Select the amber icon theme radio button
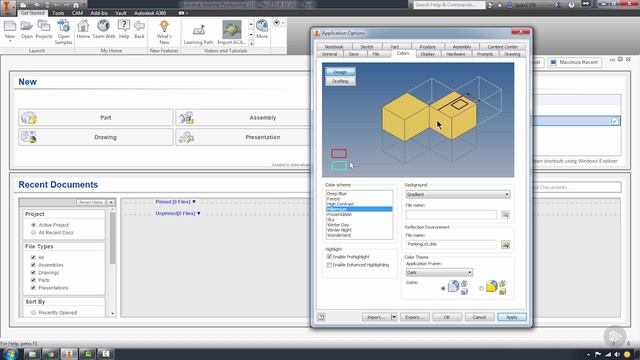640x360 pixels. click(x=481, y=289)
